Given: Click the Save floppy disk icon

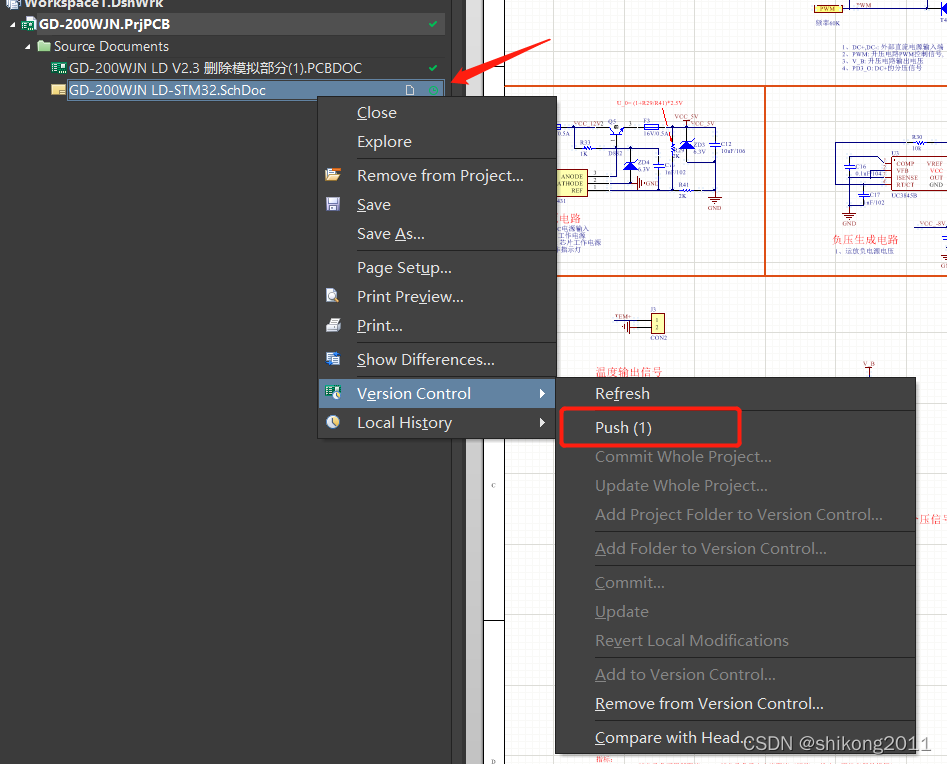Looking at the screenshot, I should tap(333, 204).
